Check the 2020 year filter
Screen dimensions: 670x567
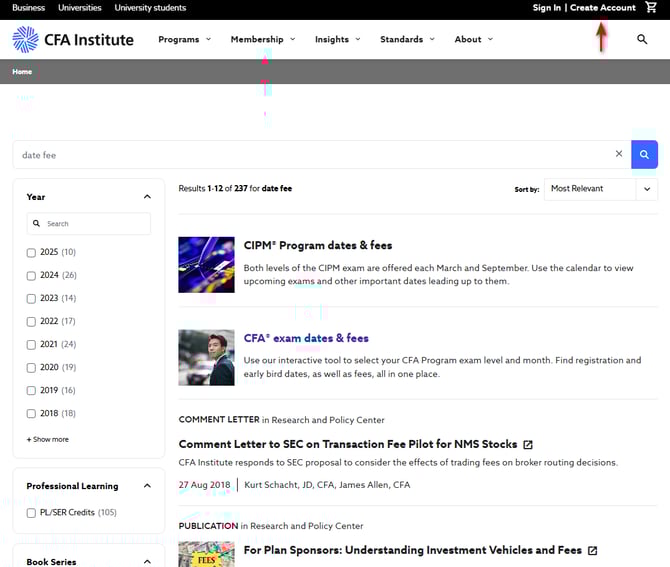point(31,368)
